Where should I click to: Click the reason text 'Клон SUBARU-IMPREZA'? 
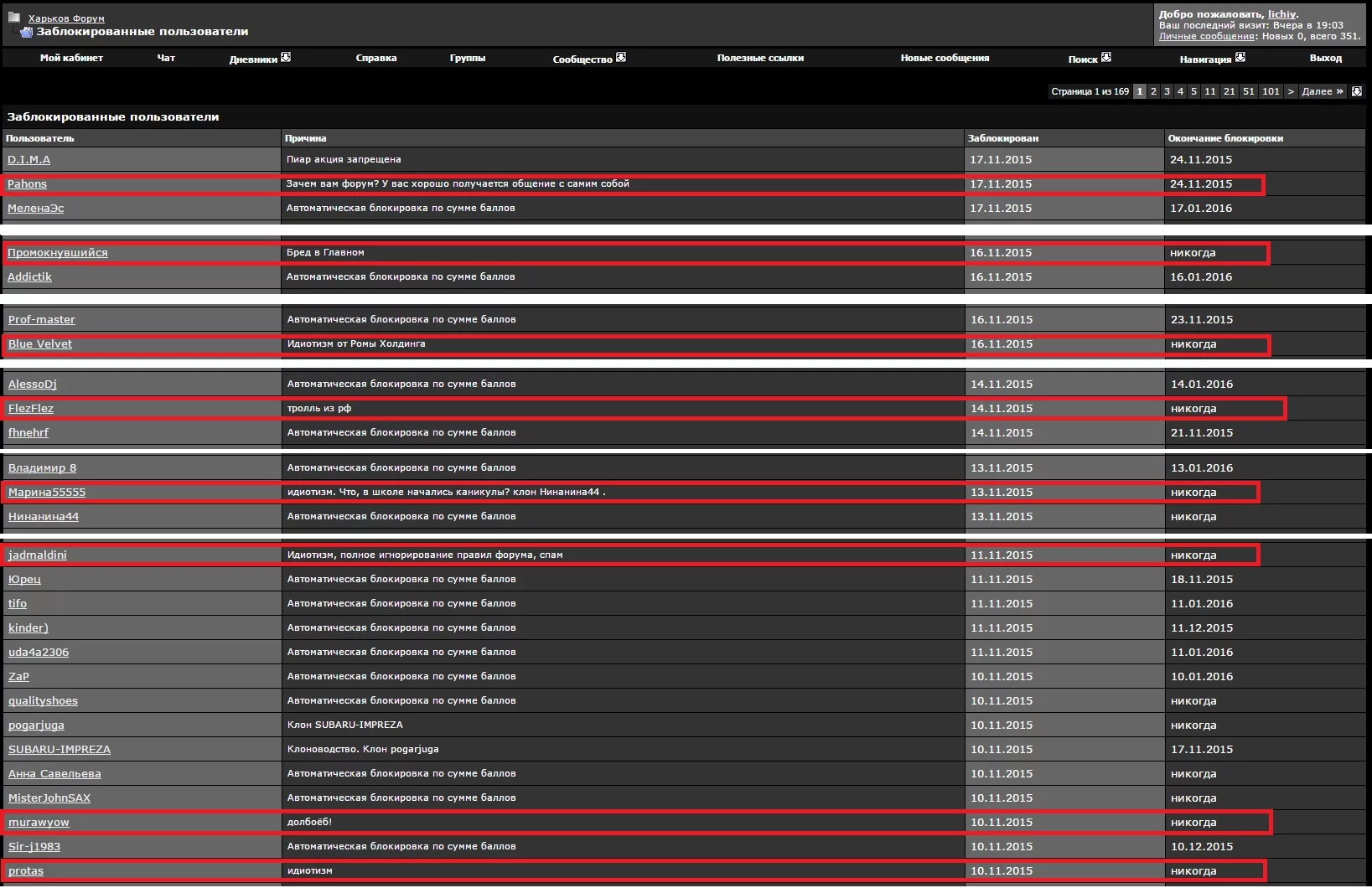(345, 725)
